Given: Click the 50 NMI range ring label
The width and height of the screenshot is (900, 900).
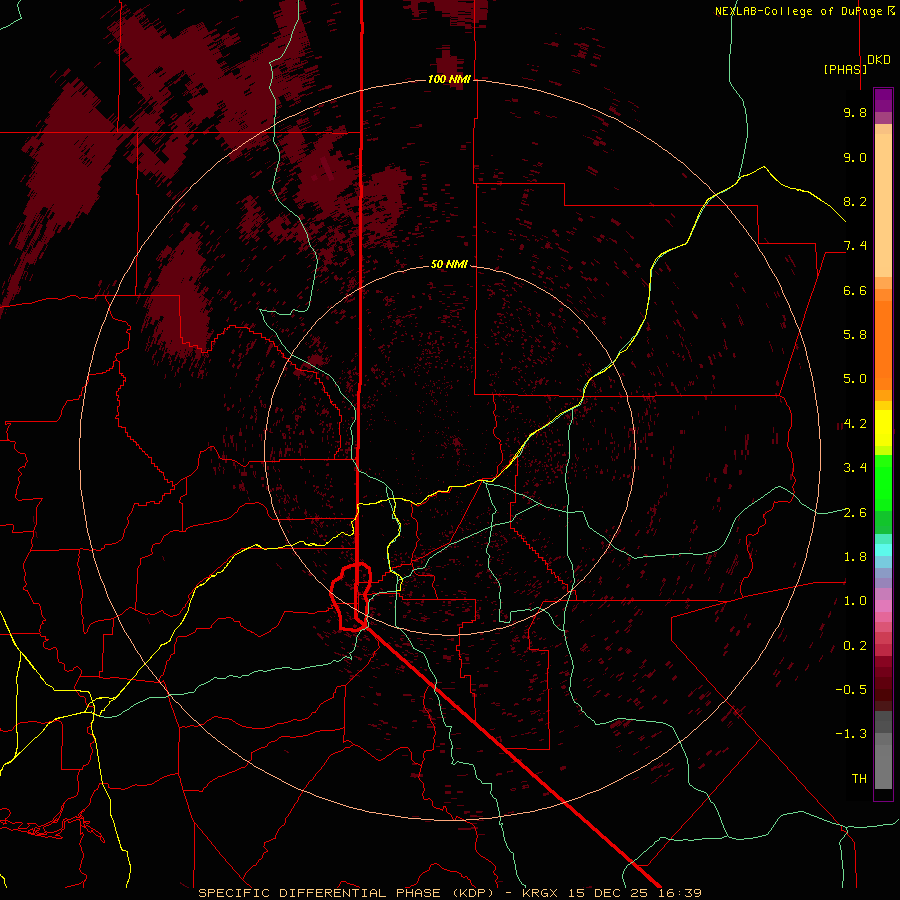Looking at the screenshot, I should pyautogui.click(x=449, y=264).
